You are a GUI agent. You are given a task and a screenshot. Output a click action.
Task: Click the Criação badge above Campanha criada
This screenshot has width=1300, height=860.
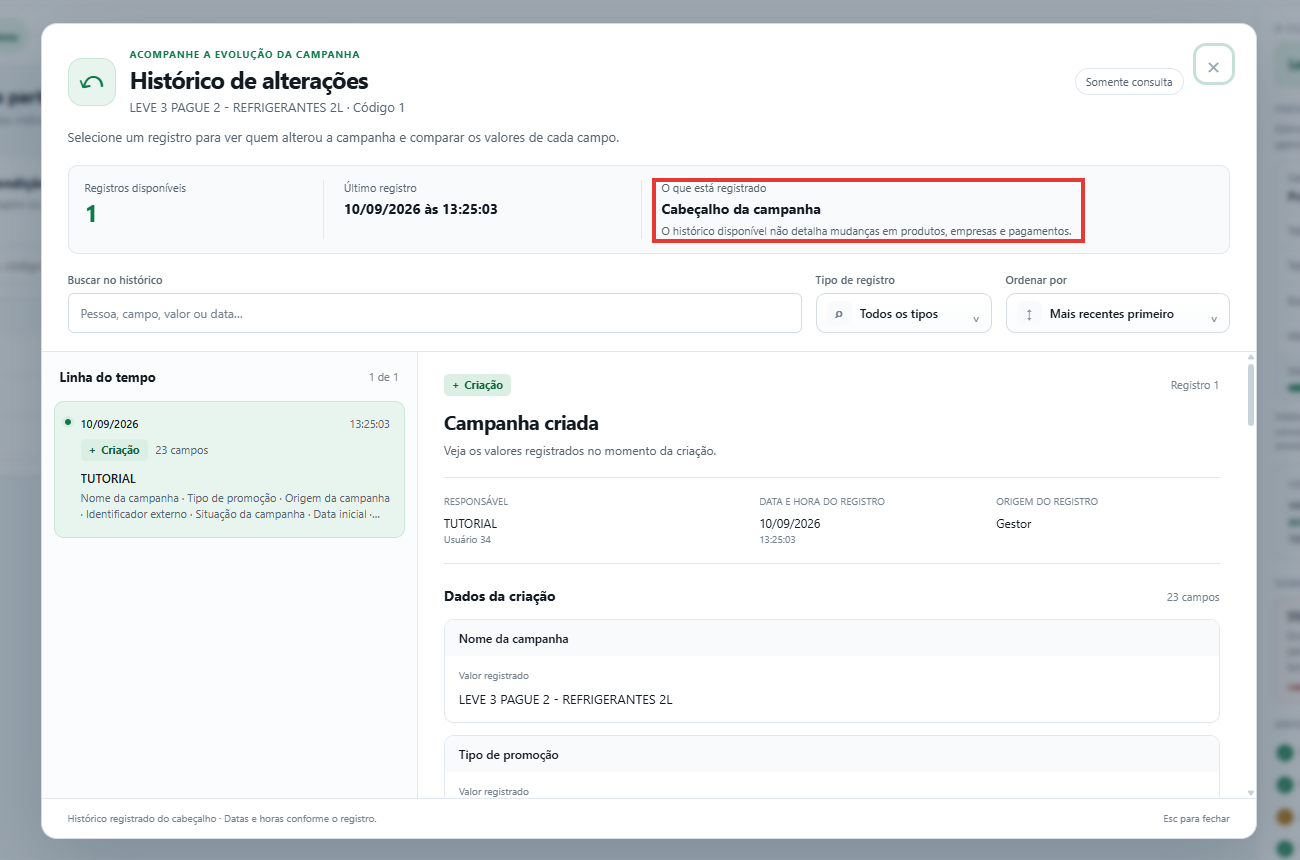click(478, 385)
